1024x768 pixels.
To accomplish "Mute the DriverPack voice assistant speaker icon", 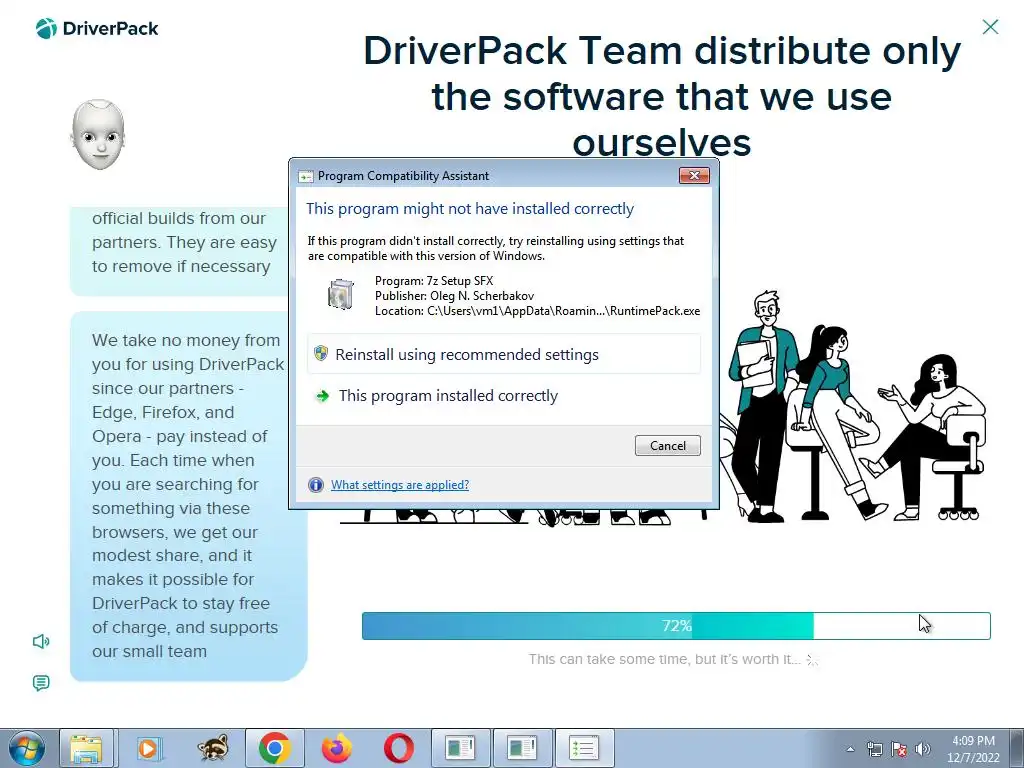I will (x=40, y=641).
